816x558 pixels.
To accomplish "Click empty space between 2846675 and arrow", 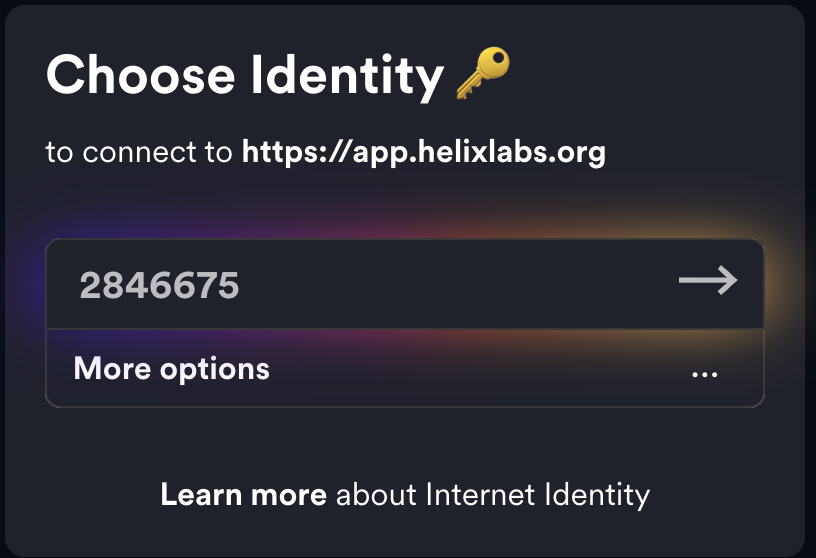I will (450, 285).
